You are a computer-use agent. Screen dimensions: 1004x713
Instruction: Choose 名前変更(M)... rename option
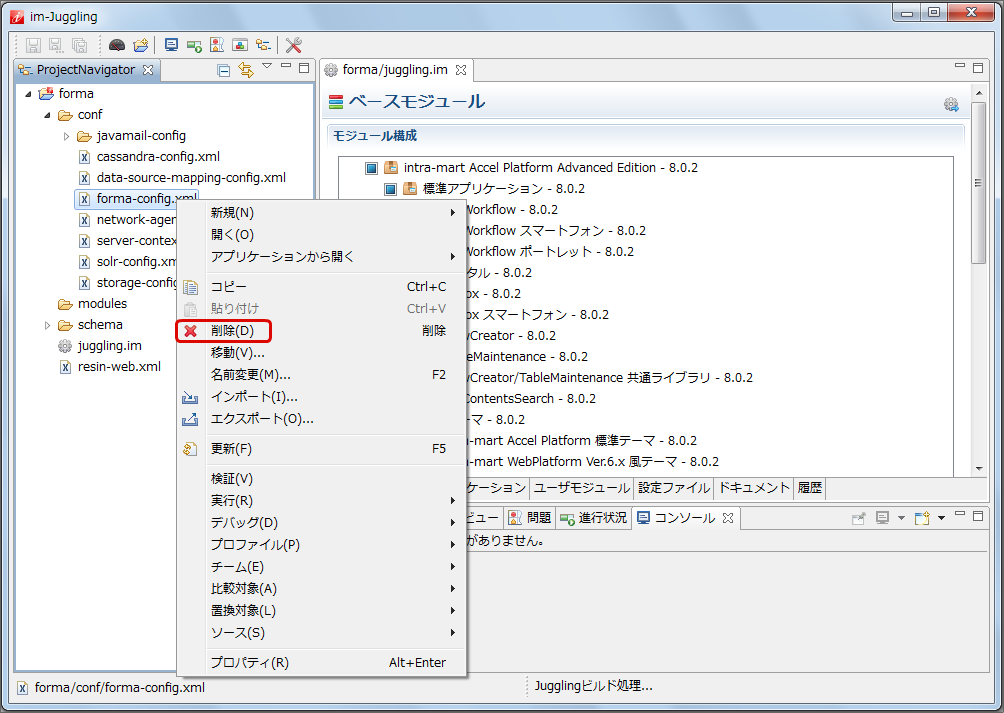pyautogui.click(x=321, y=374)
